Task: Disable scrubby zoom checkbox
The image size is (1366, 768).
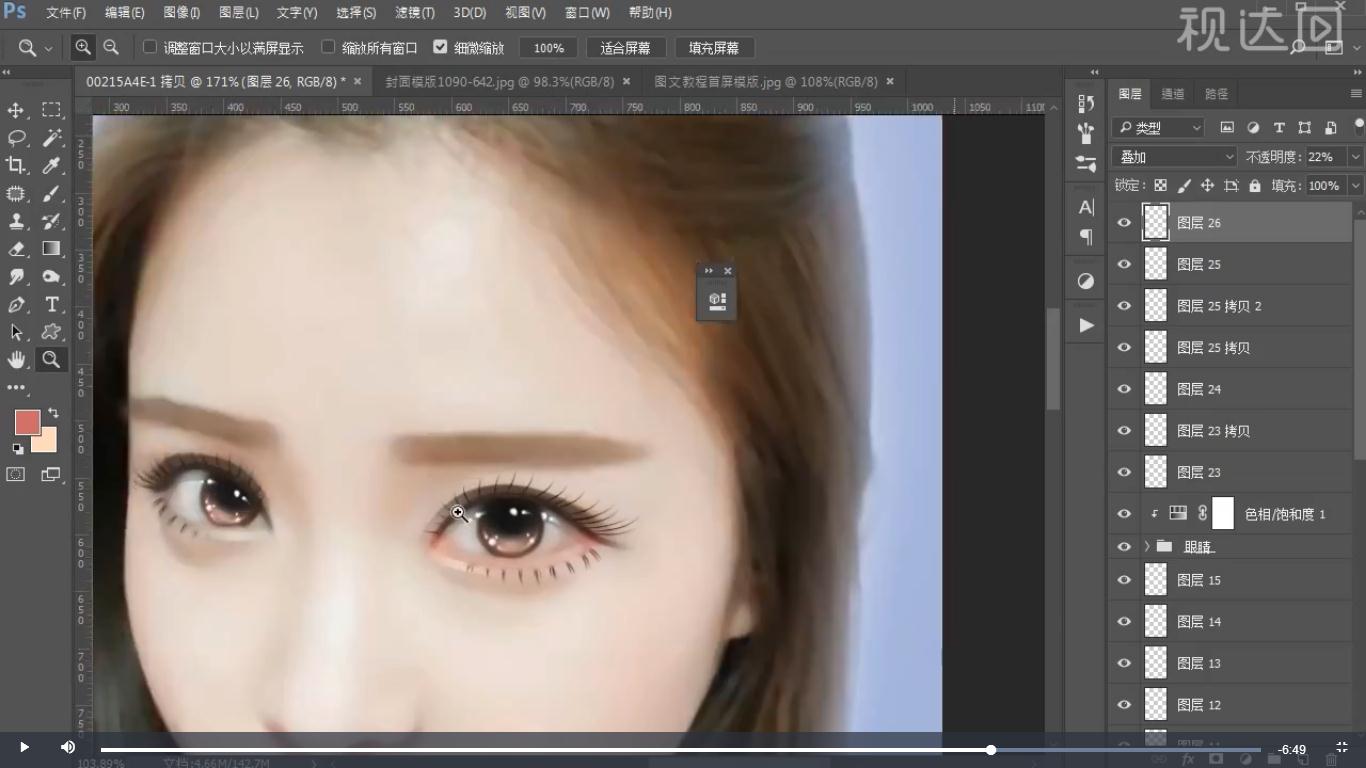Action: point(440,47)
